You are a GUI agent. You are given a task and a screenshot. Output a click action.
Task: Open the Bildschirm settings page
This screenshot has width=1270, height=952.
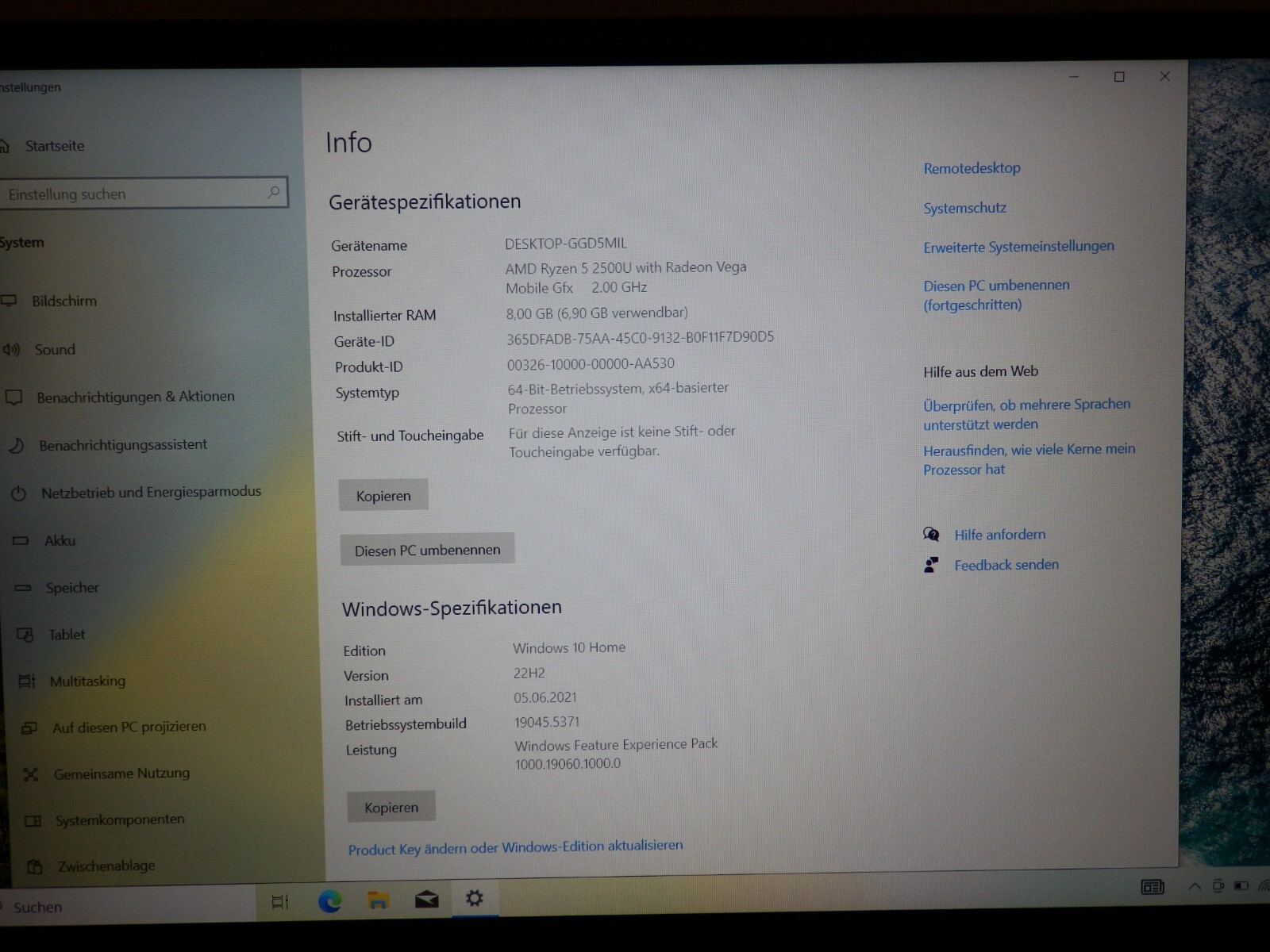coord(63,301)
